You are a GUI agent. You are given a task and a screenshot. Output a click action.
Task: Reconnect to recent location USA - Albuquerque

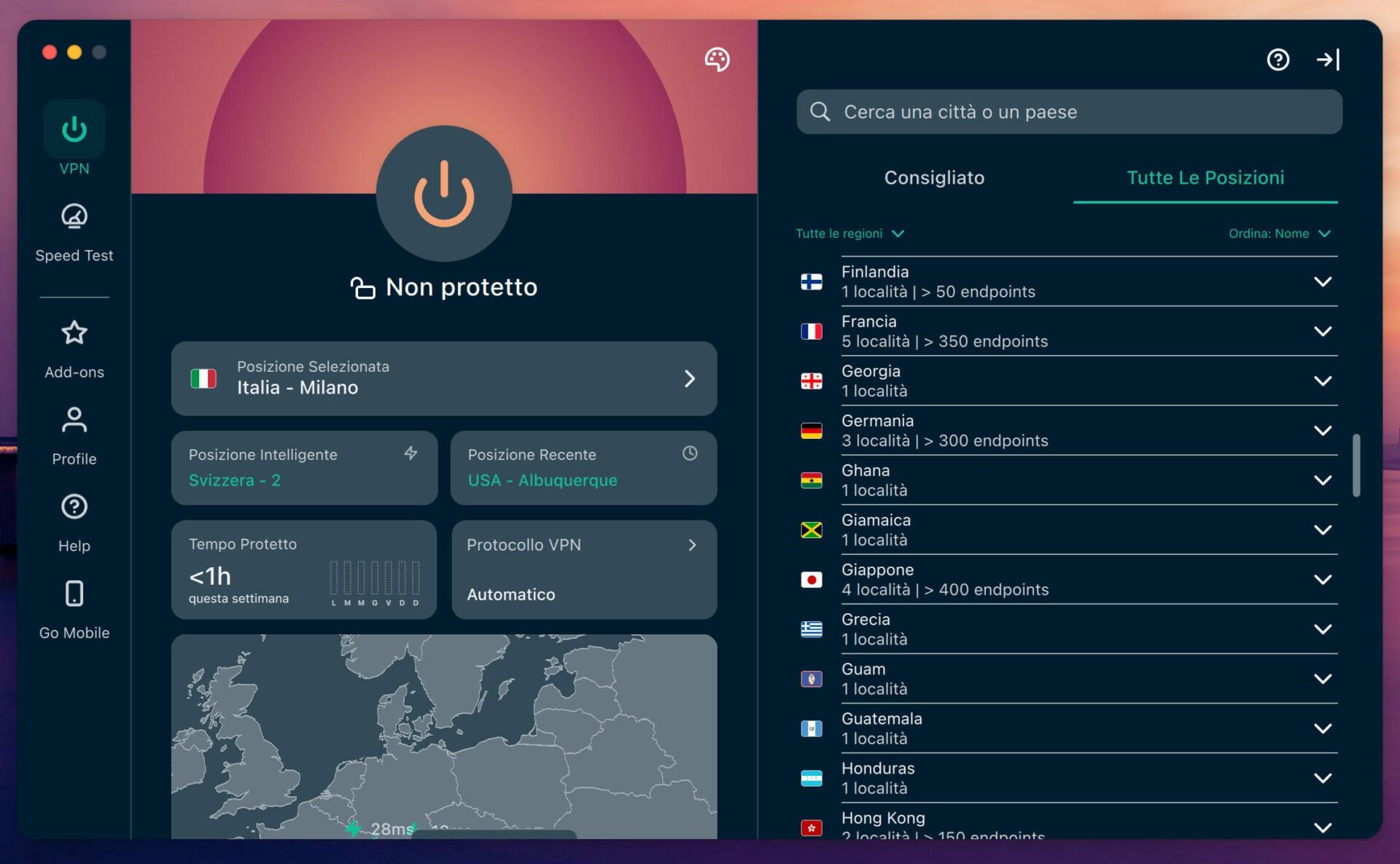tap(583, 467)
